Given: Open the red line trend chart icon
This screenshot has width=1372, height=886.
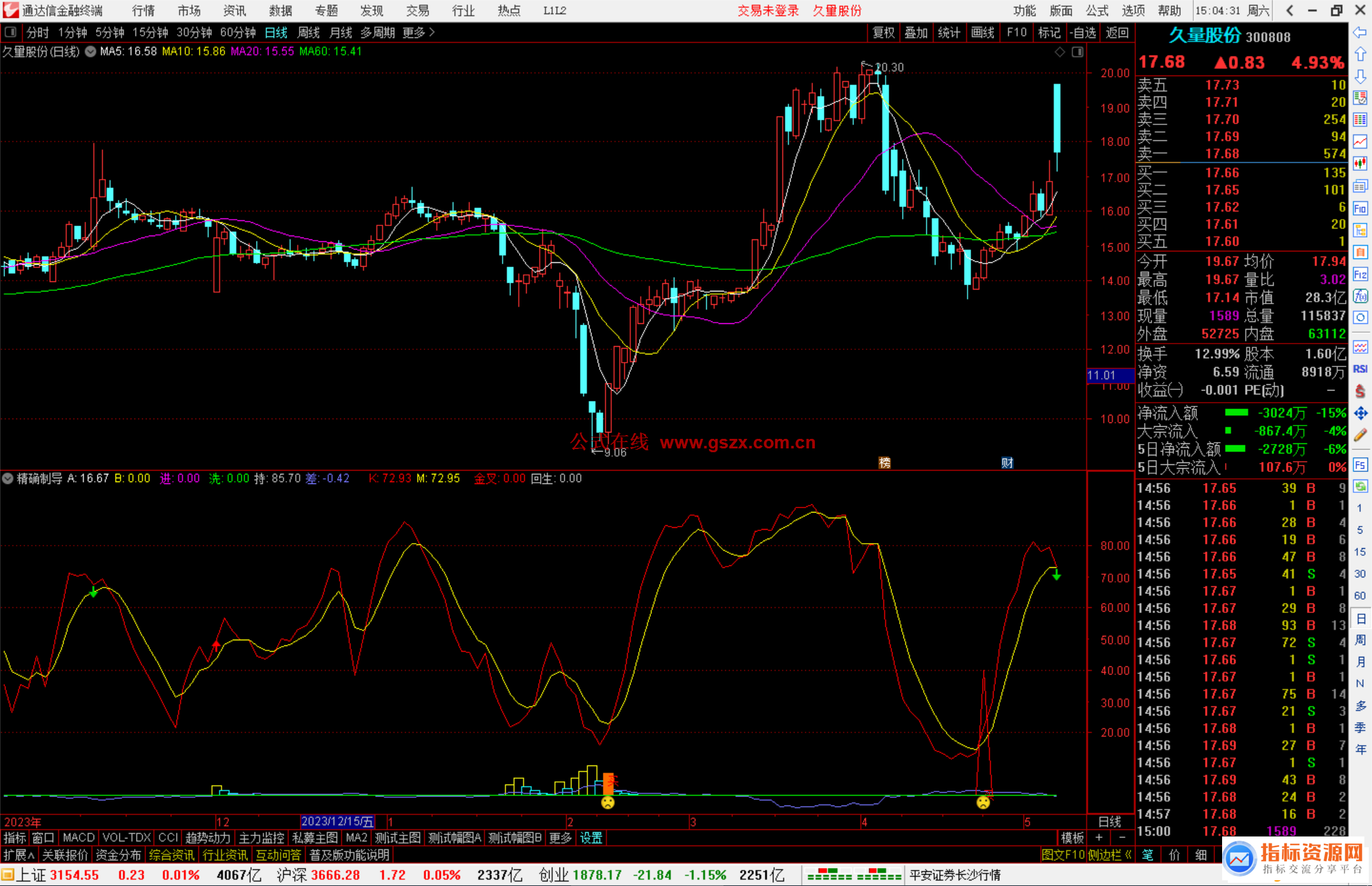Looking at the screenshot, I should coord(1360,142).
